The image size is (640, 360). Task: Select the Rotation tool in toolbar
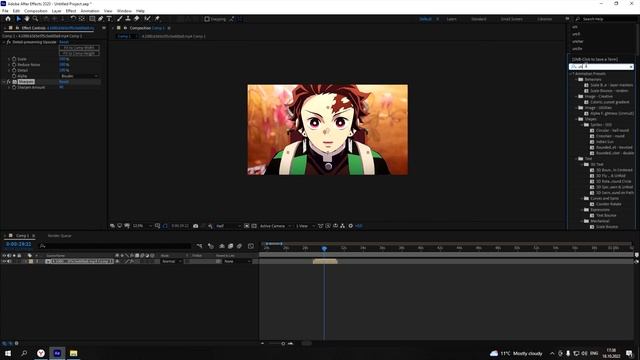coord(73,19)
